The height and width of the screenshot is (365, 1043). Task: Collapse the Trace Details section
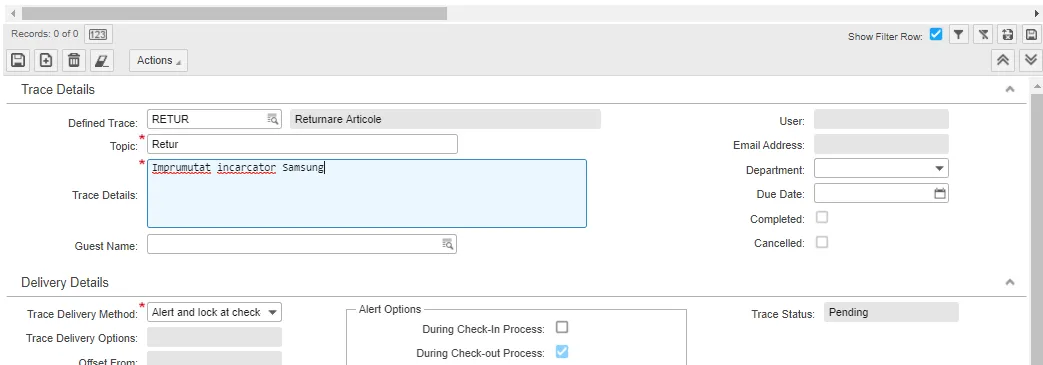[x=1010, y=89]
